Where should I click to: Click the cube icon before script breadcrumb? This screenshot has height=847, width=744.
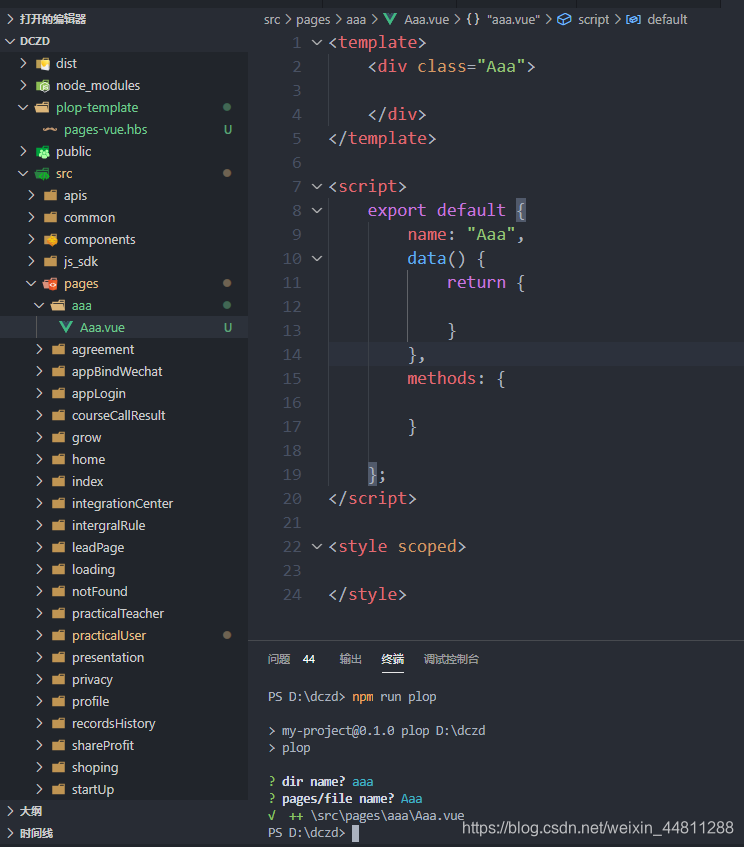(x=564, y=19)
